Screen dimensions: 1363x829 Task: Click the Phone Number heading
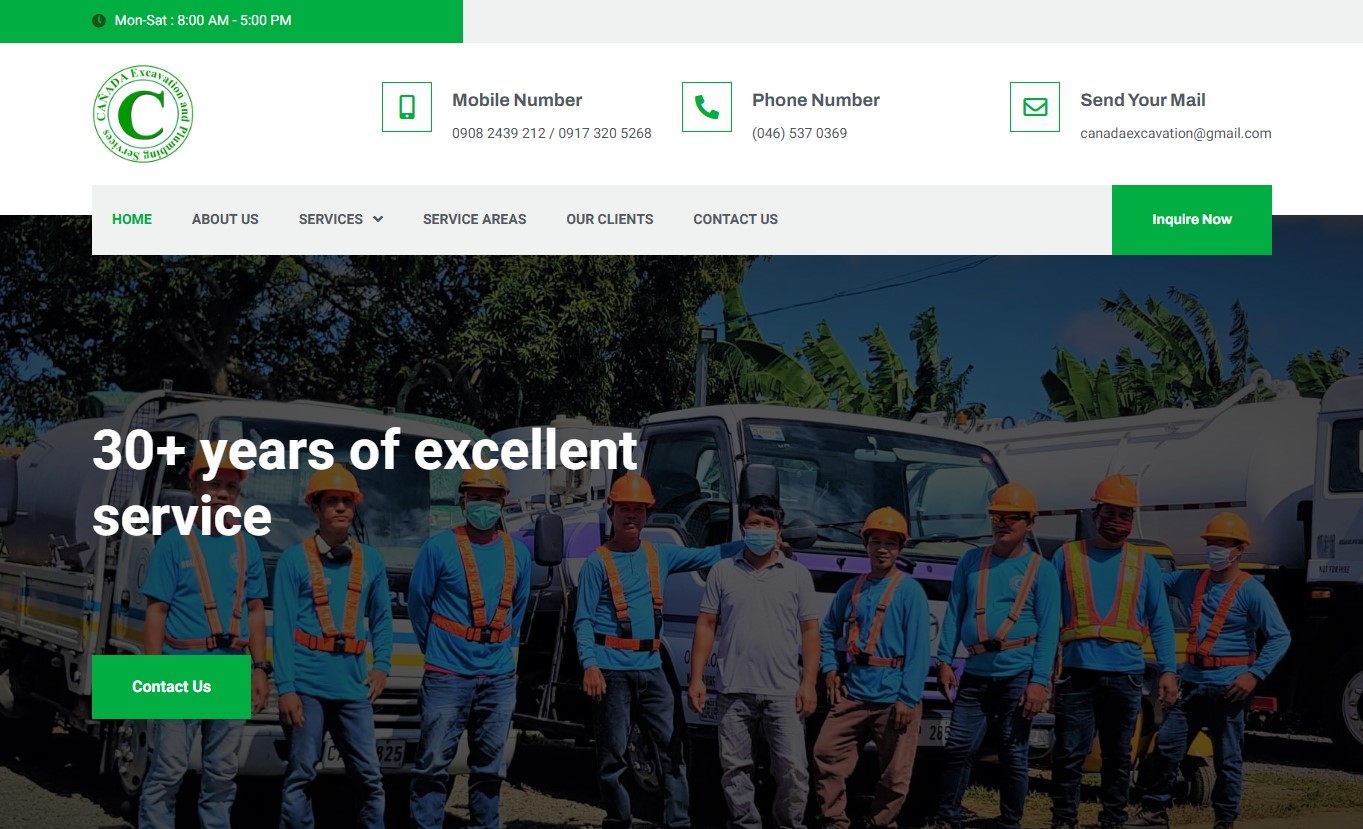pos(816,100)
